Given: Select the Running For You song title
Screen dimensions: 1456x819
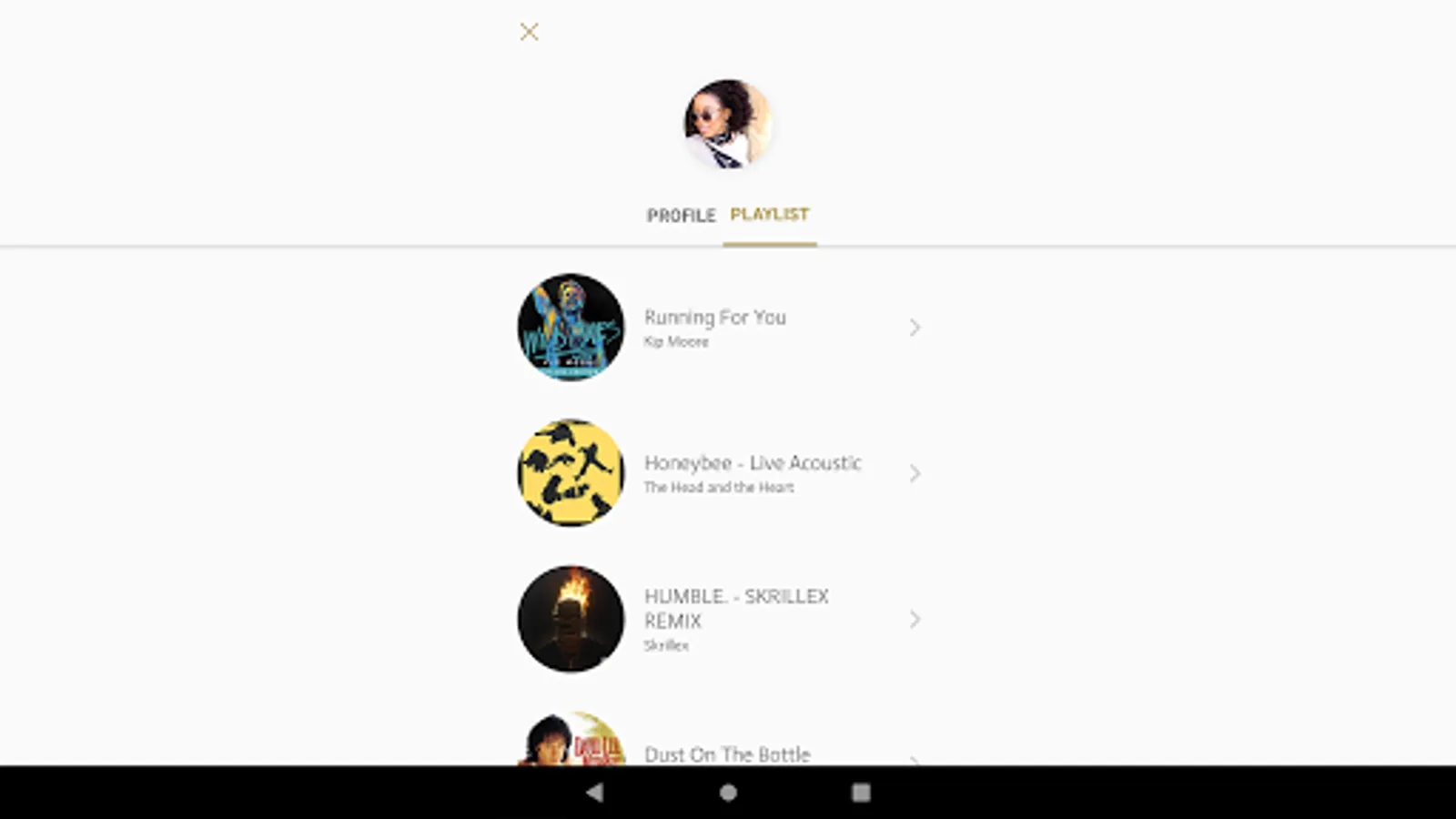Looking at the screenshot, I should point(715,318).
